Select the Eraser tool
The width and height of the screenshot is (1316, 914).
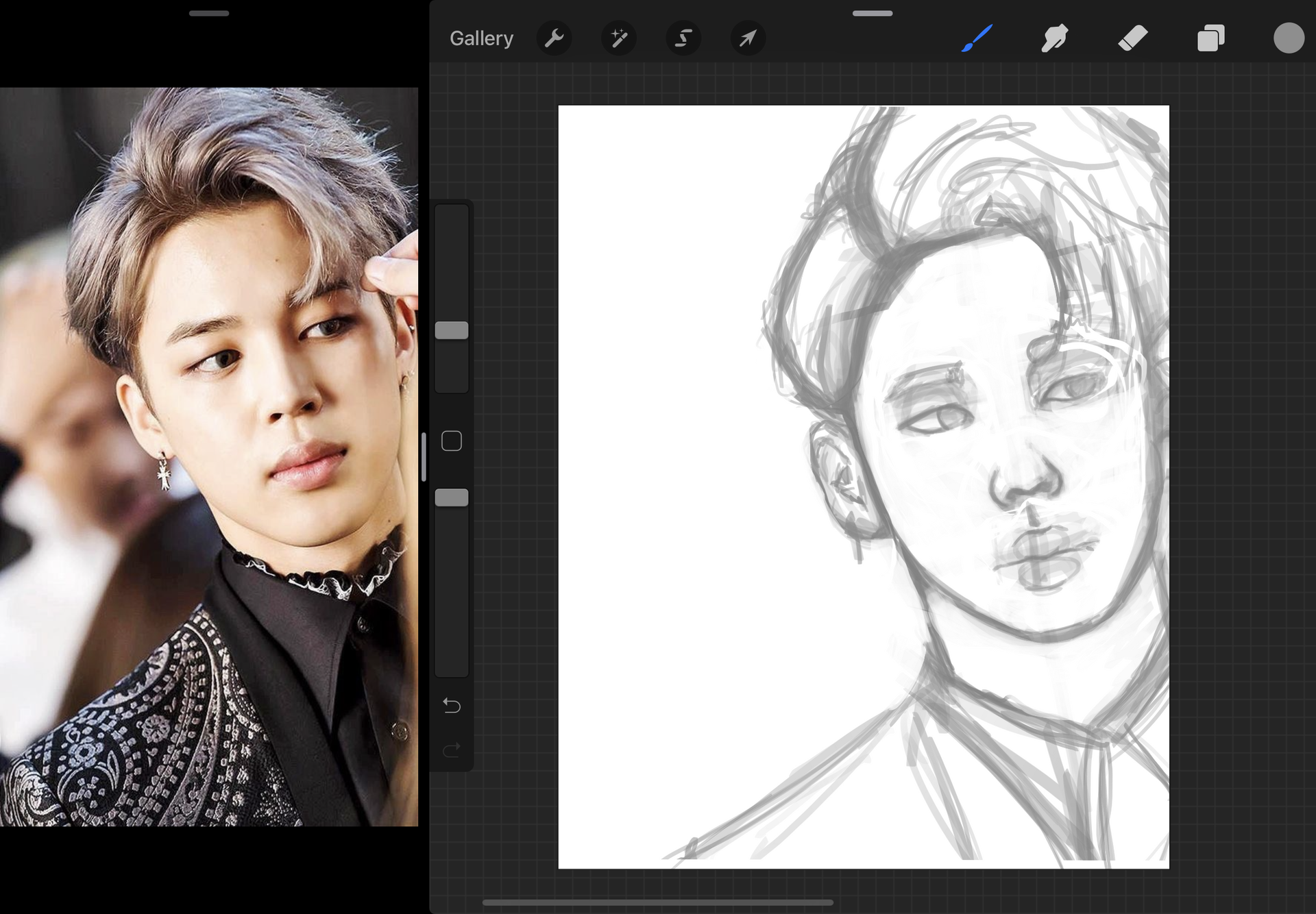pyautogui.click(x=1133, y=38)
